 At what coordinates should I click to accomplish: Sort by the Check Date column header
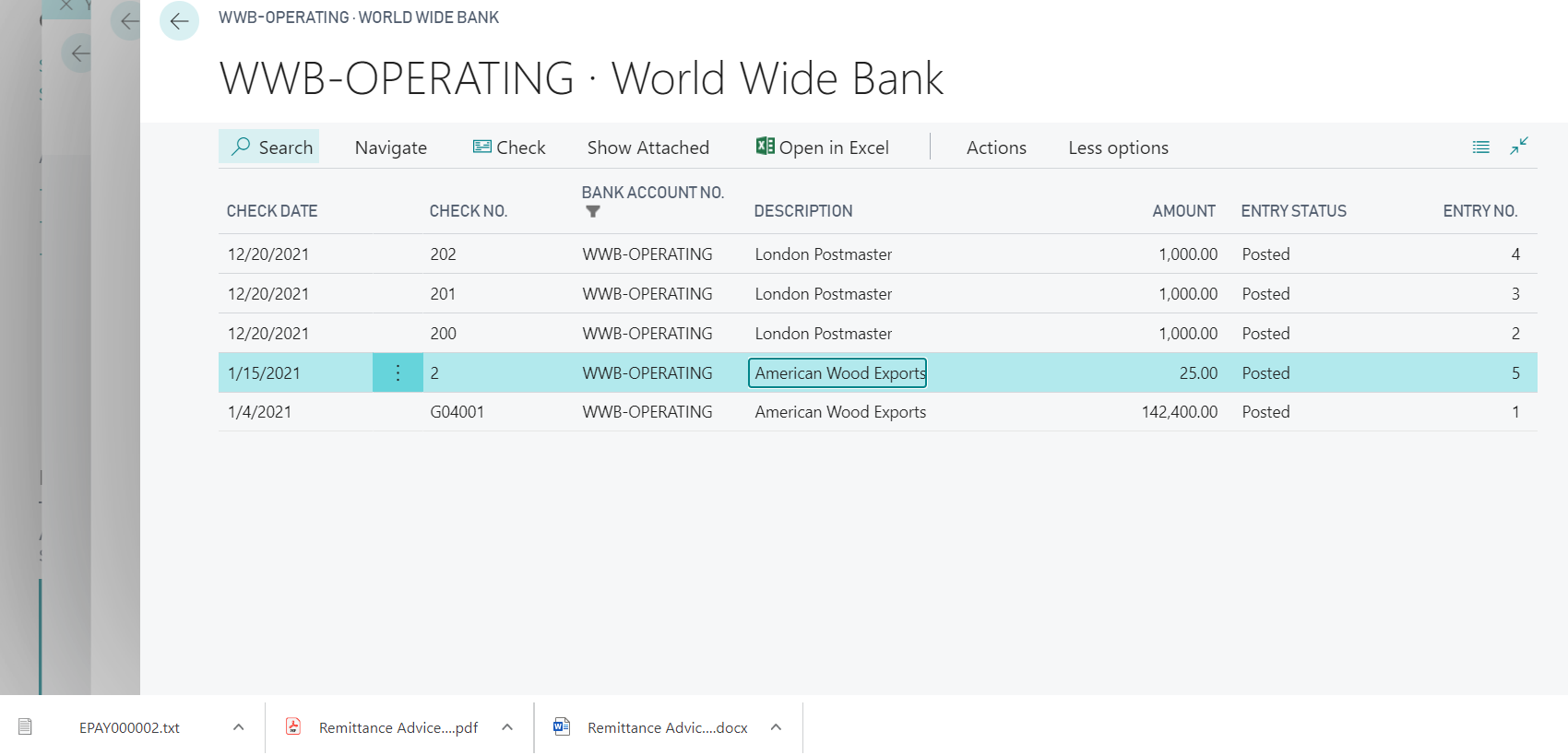point(272,211)
